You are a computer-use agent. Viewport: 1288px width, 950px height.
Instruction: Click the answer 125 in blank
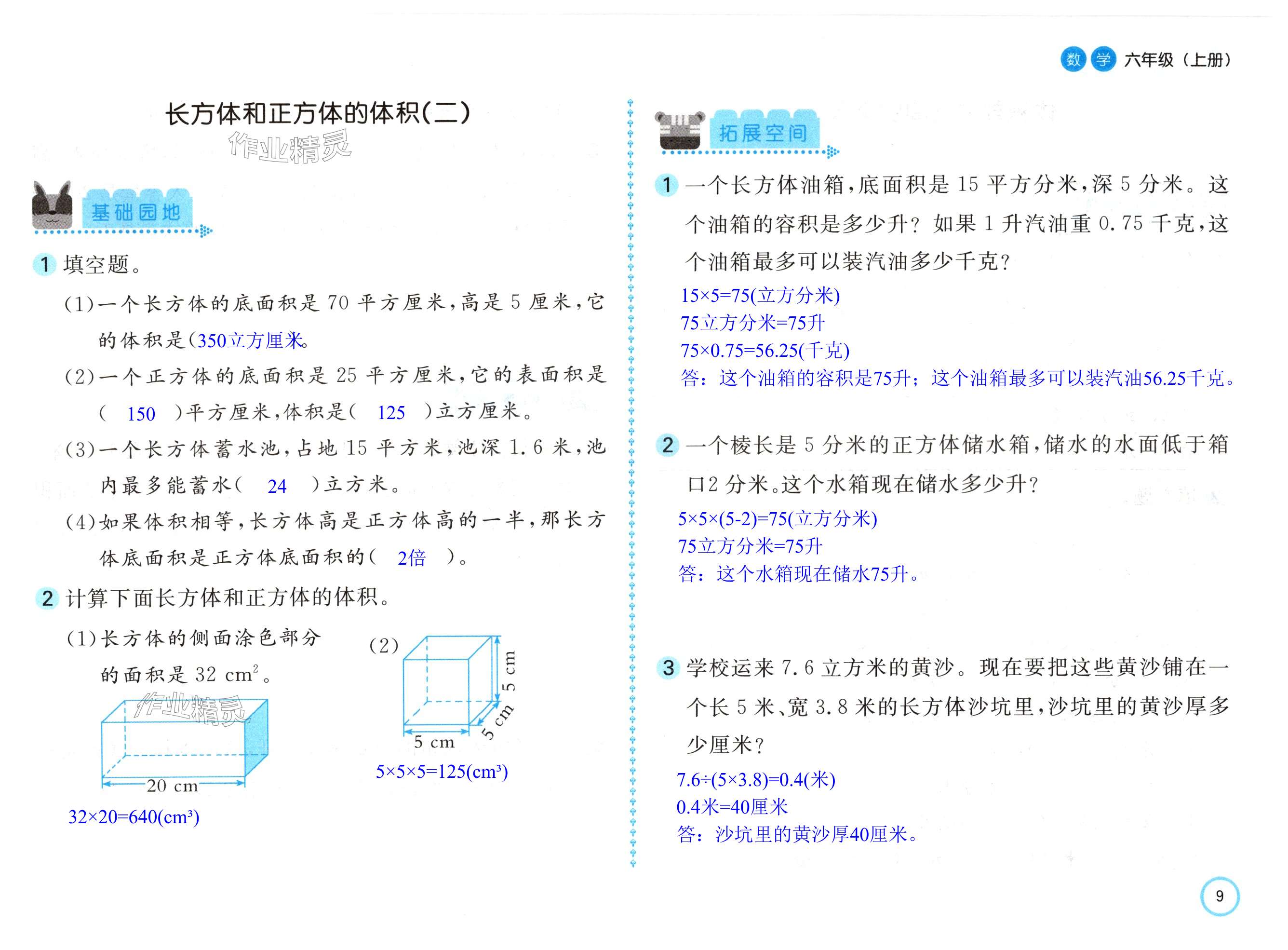(391, 413)
